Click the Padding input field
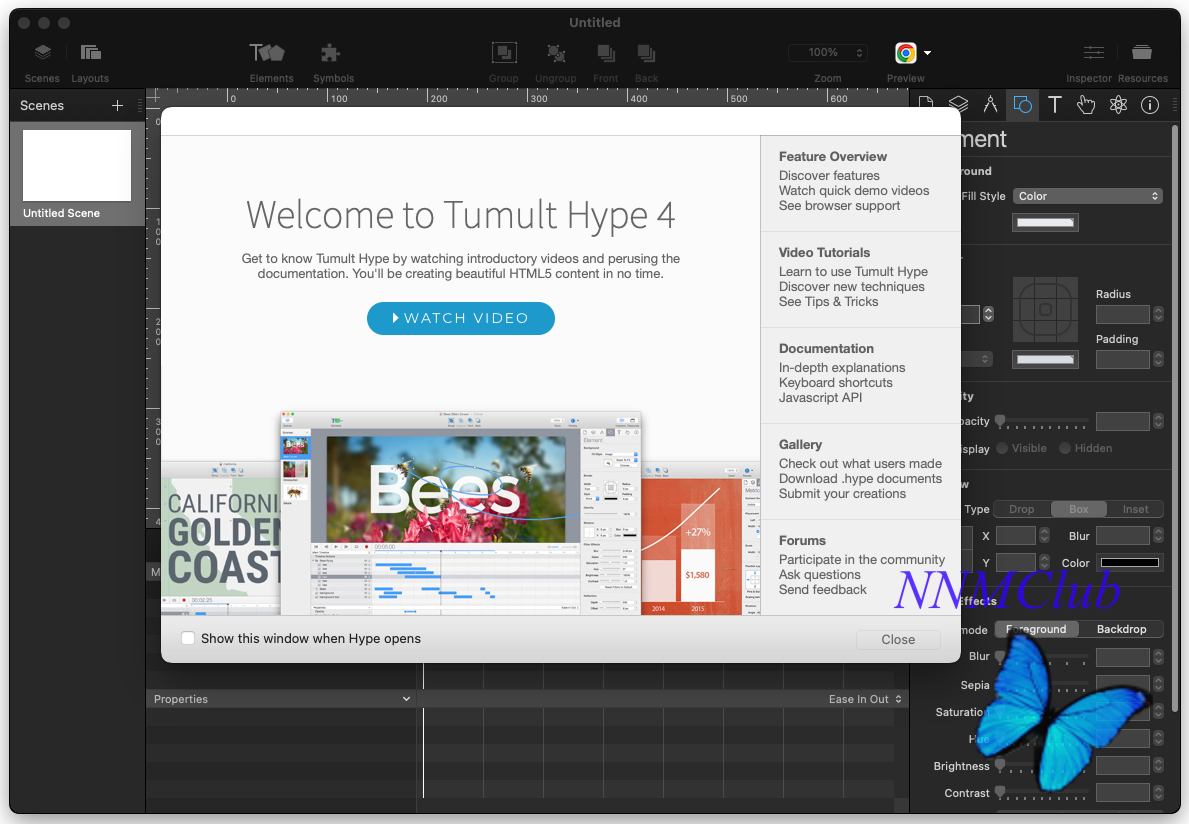 pyautogui.click(x=1123, y=359)
